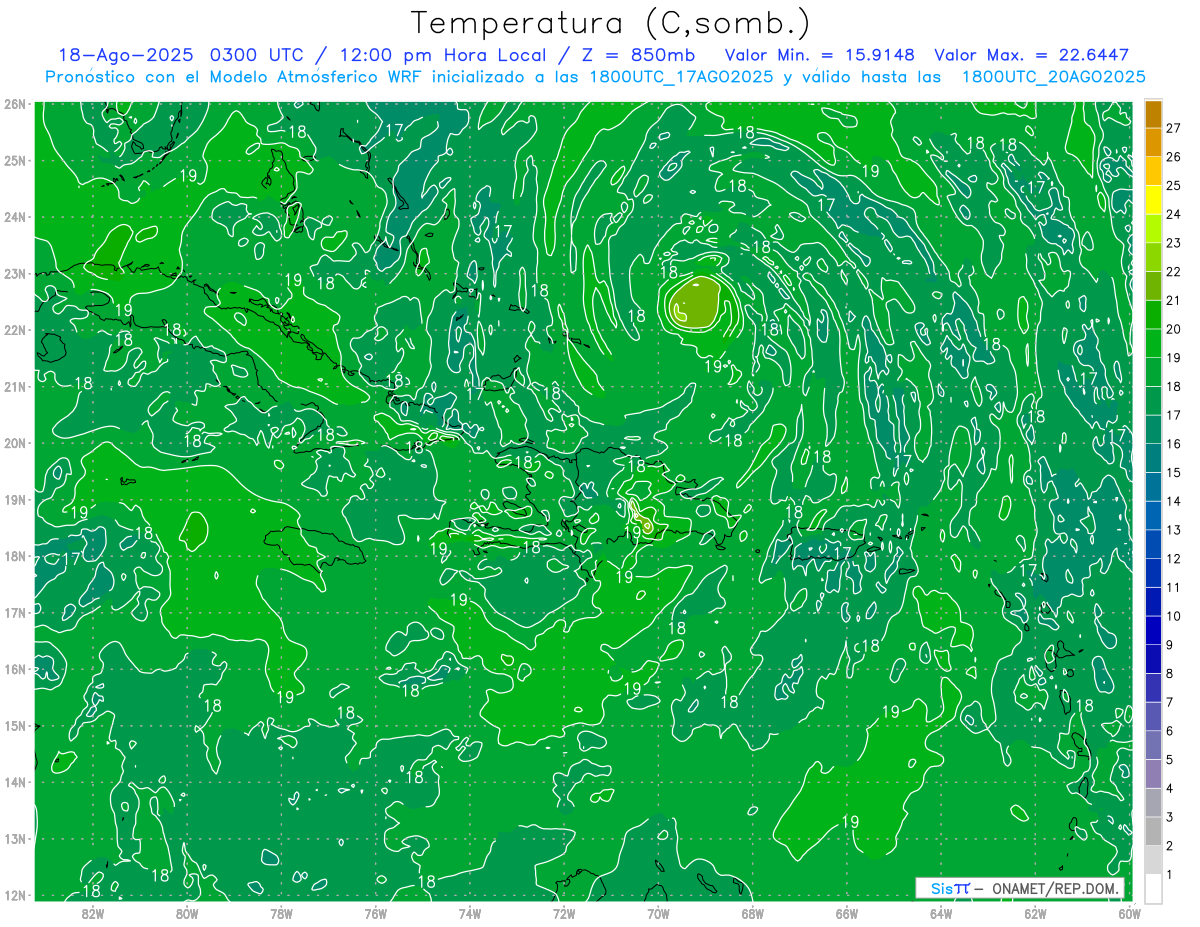The image size is (1200, 927).
Task: Click the "68W" longitude axis label
Action: pyautogui.click(x=753, y=913)
